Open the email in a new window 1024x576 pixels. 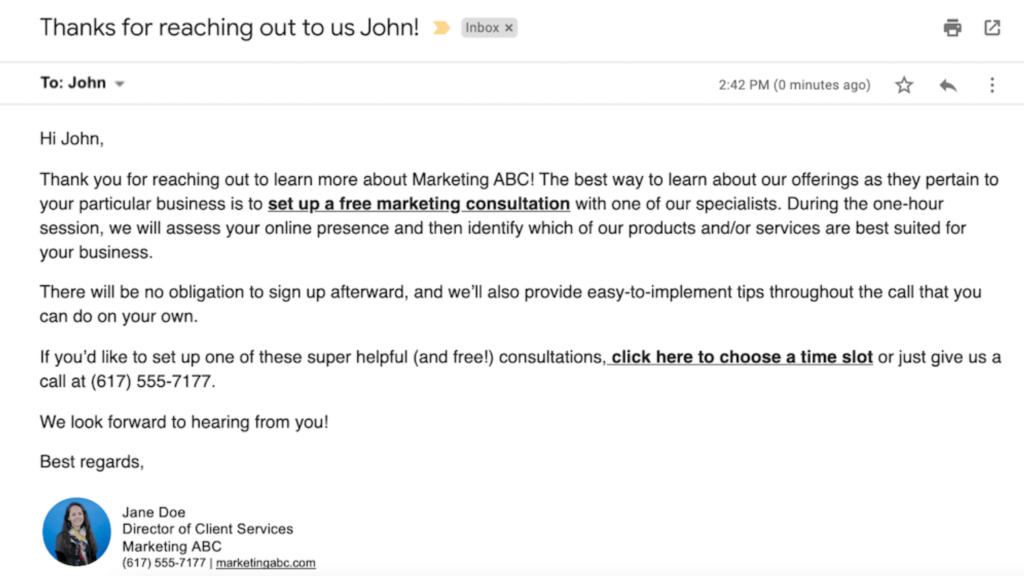tap(992, 27)
